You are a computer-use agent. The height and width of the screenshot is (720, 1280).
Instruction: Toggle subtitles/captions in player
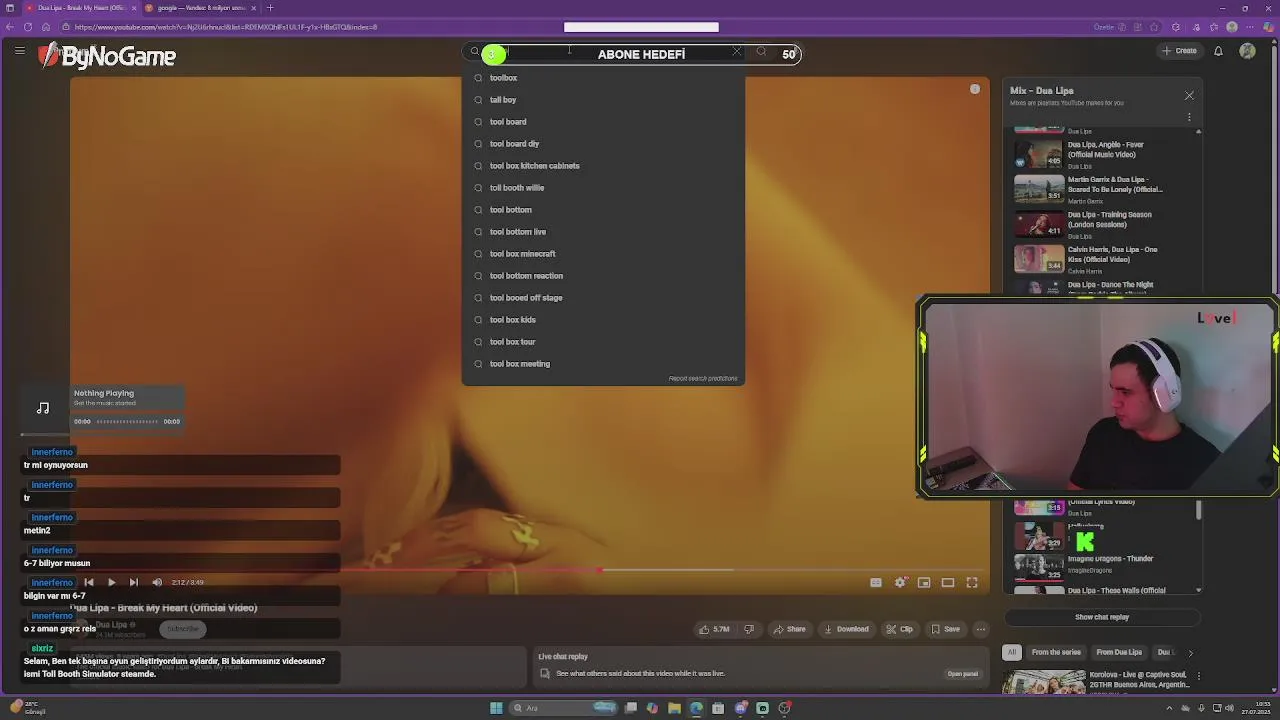tap(876, 582)
